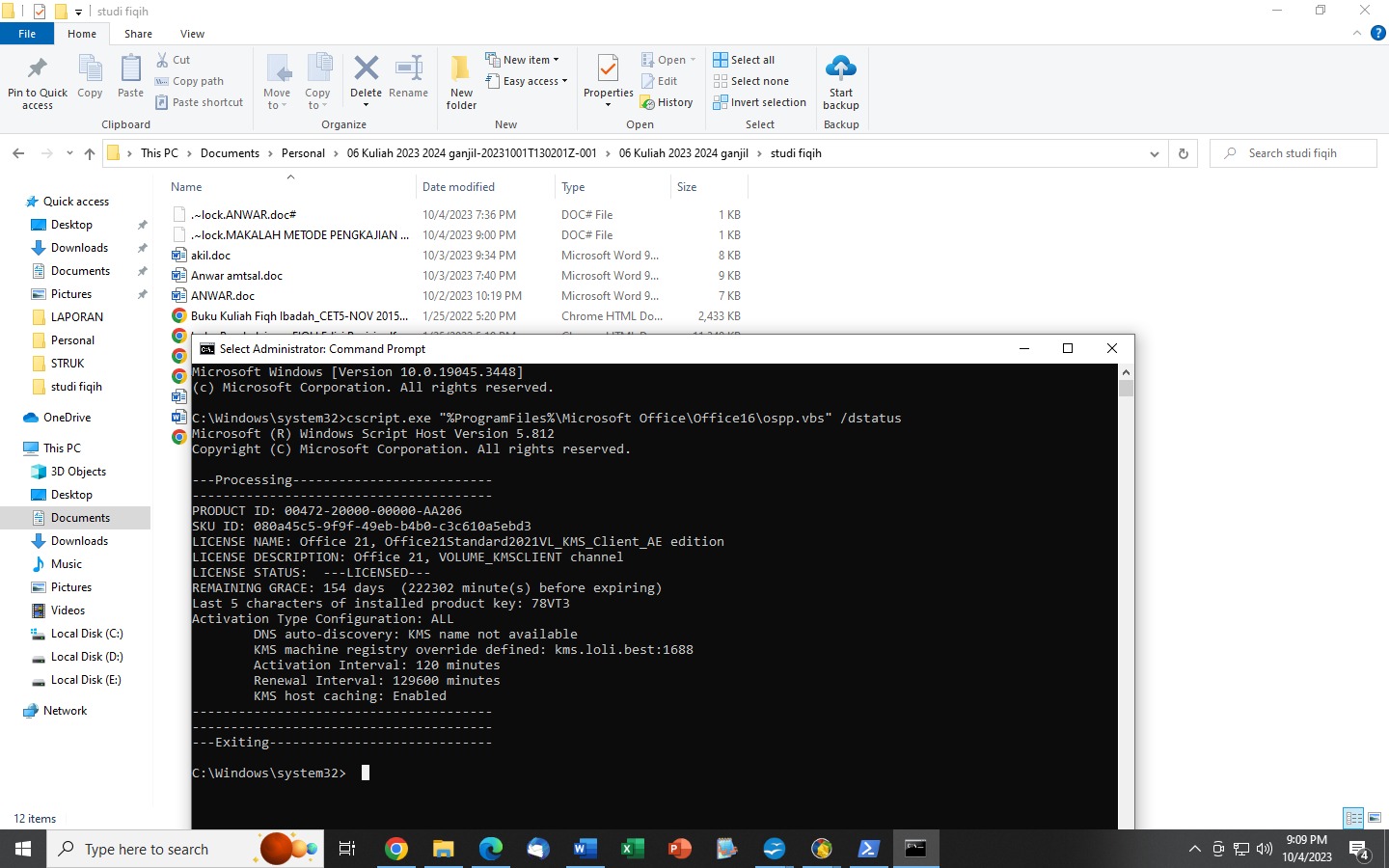
Task: Click Copy path in ribbon
Action: [x=190, y=81]
